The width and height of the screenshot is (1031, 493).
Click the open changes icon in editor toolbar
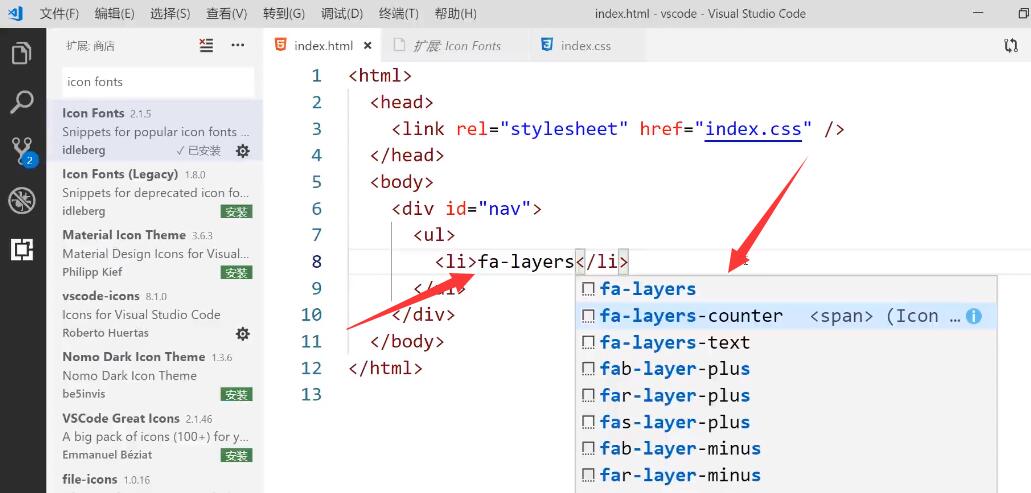[1011, 45]
